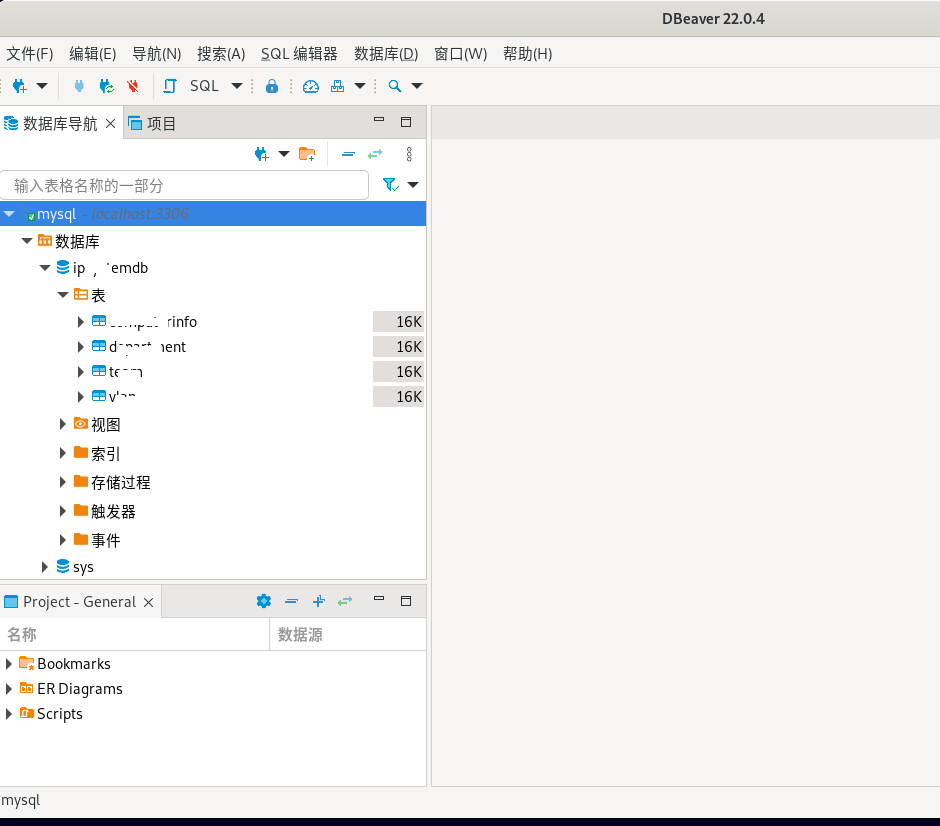
Task: Open the 搜索(A) menu
Action: pyautogui.click(x=221, y=54)
